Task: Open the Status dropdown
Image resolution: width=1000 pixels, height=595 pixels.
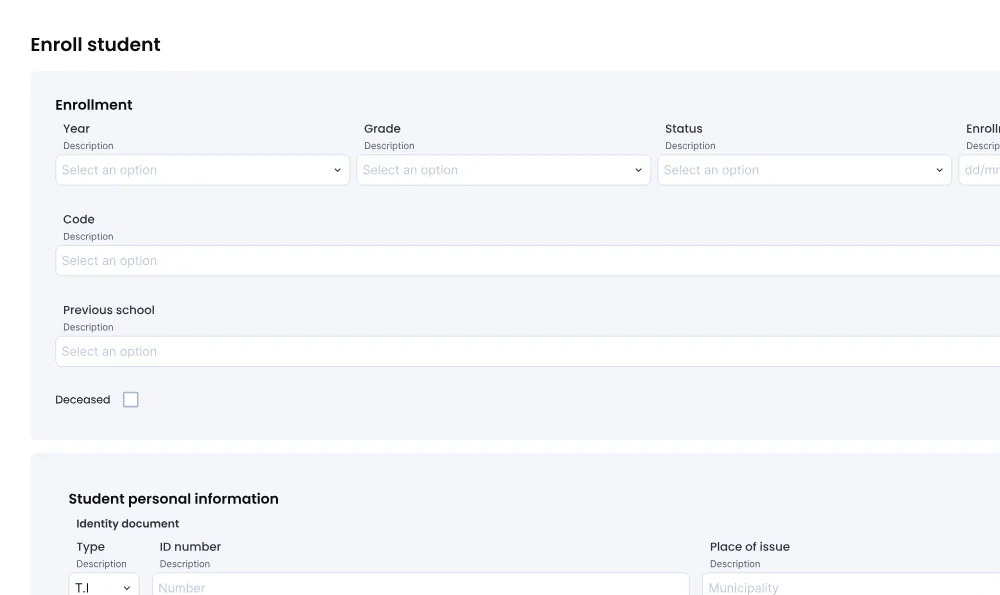Action: click(x=805, y=170)
